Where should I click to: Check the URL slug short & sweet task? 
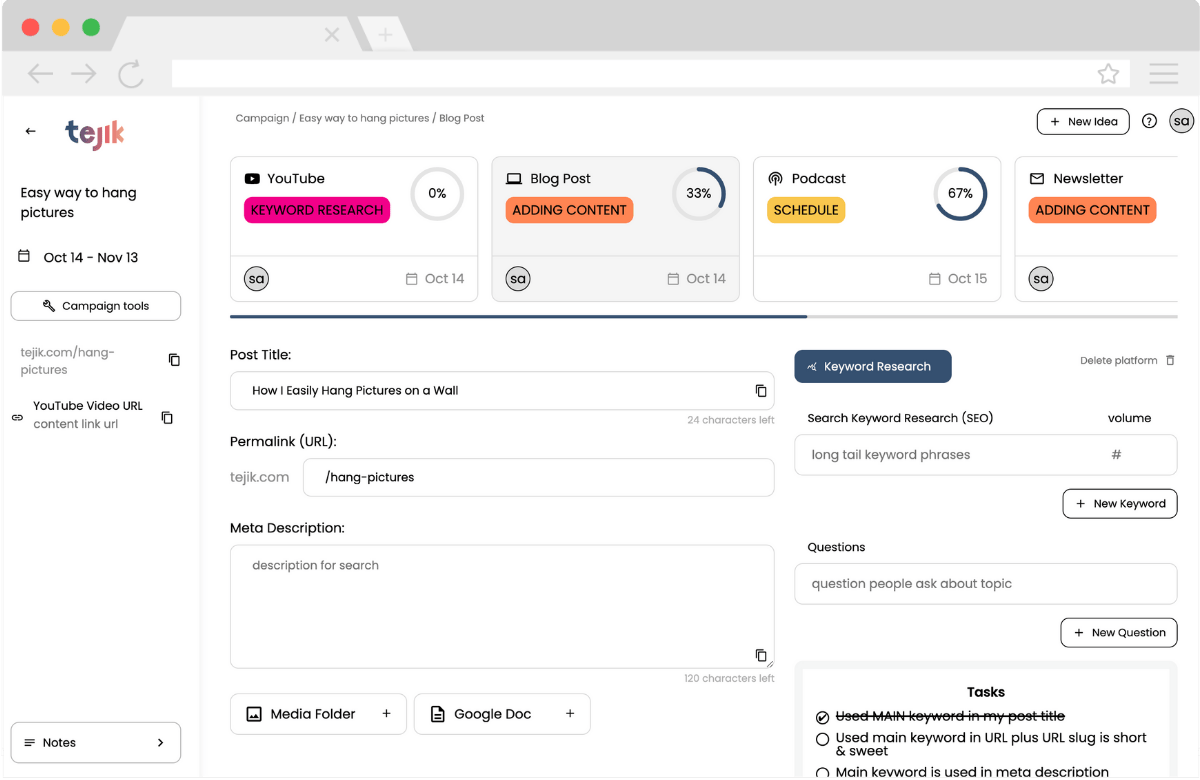point(823,739)
